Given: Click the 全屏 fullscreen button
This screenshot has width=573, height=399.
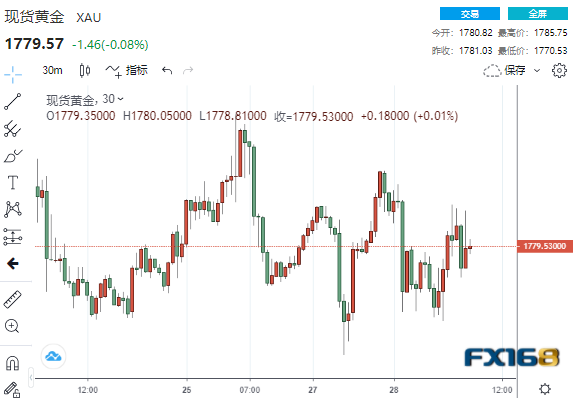Looking at the screenshot, I should pyautogui.click(x=538, y=14).
